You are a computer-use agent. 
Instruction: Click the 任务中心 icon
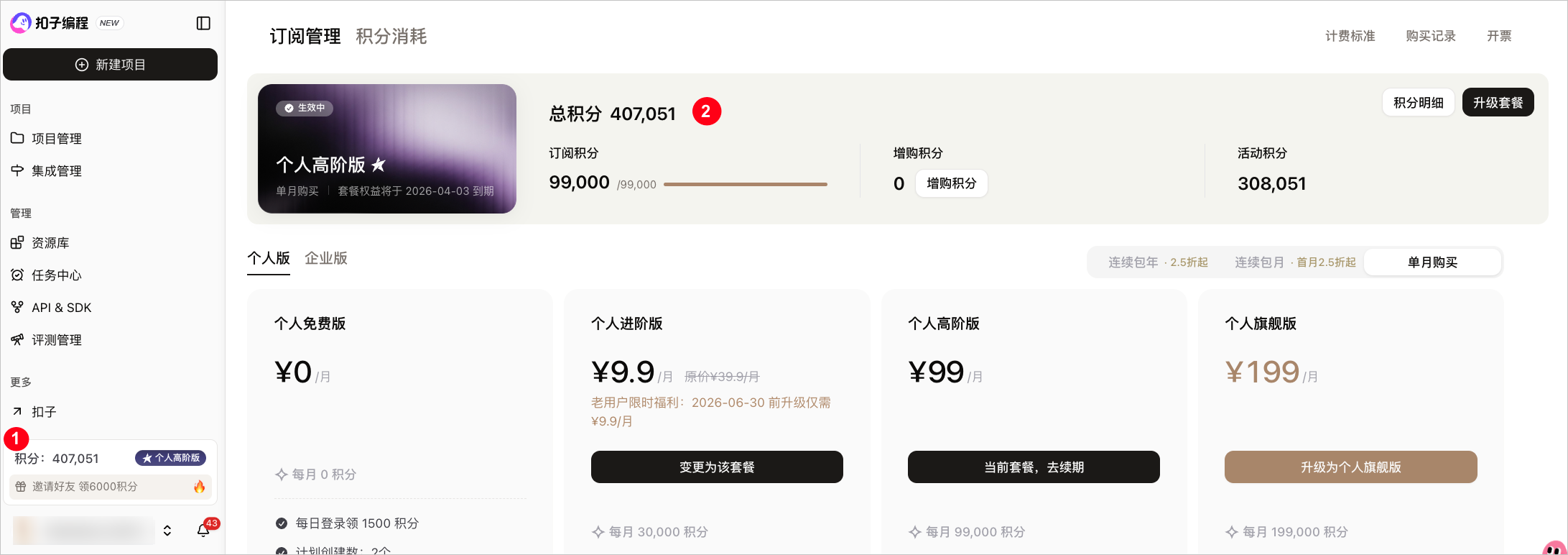[17, 275]
